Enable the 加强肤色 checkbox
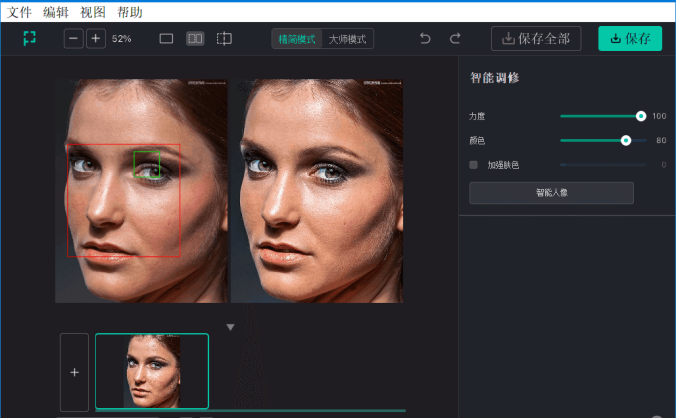The width and height of the screenshot is (676, 418). coord(474,164)
